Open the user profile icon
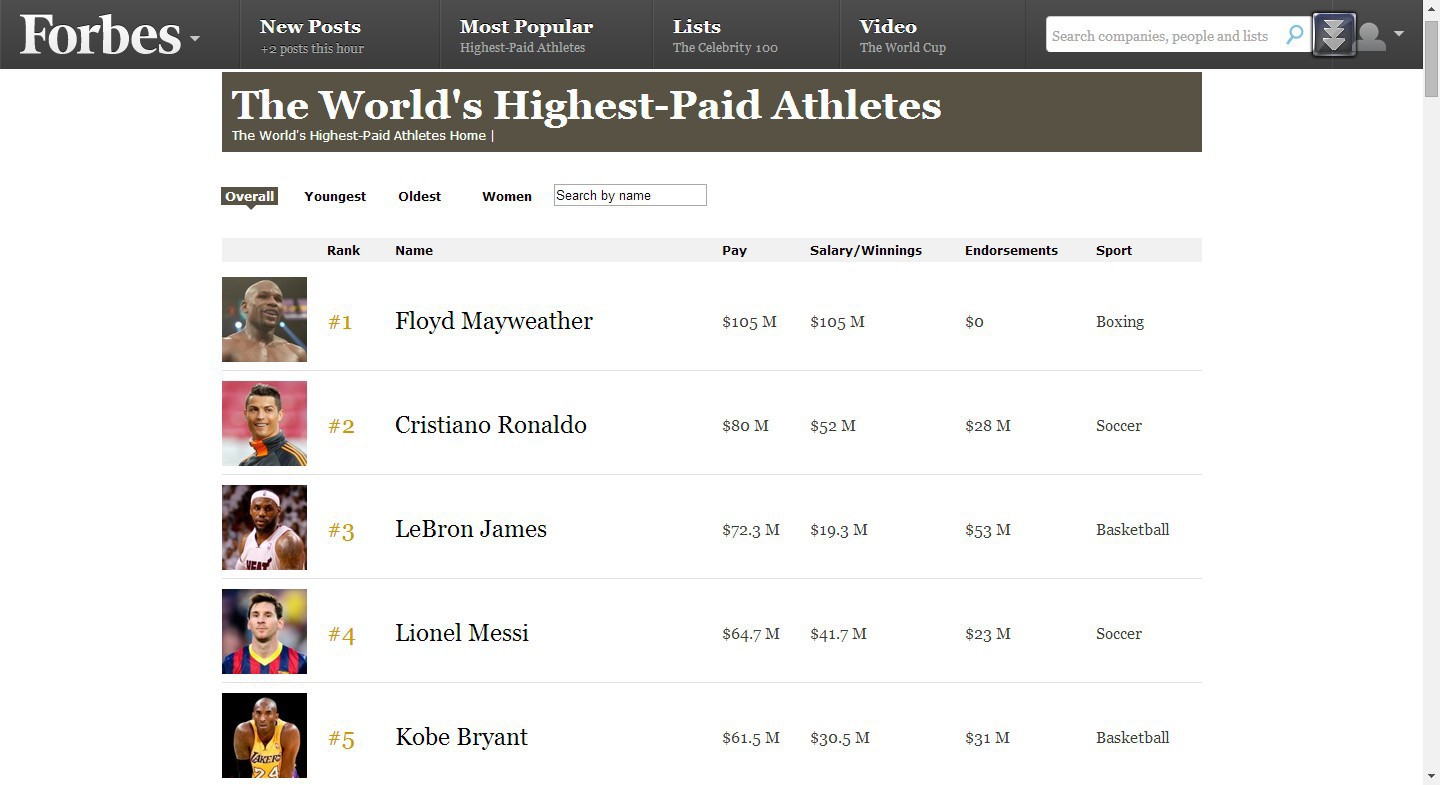Viewport: 1440px width, 785px height. click(x=1371, y=36)
